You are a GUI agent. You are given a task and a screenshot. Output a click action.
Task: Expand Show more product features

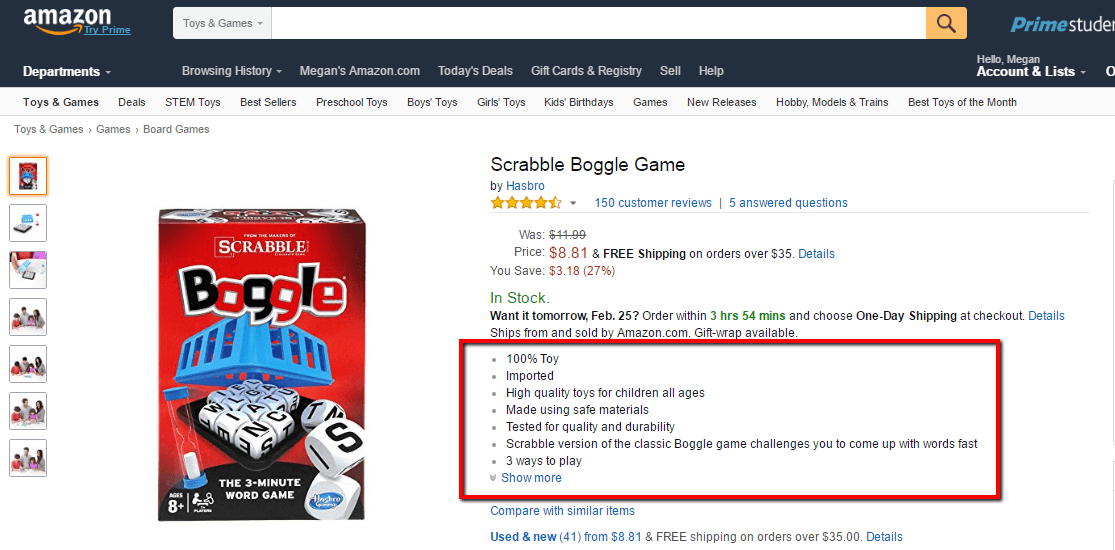pos(530,478)
